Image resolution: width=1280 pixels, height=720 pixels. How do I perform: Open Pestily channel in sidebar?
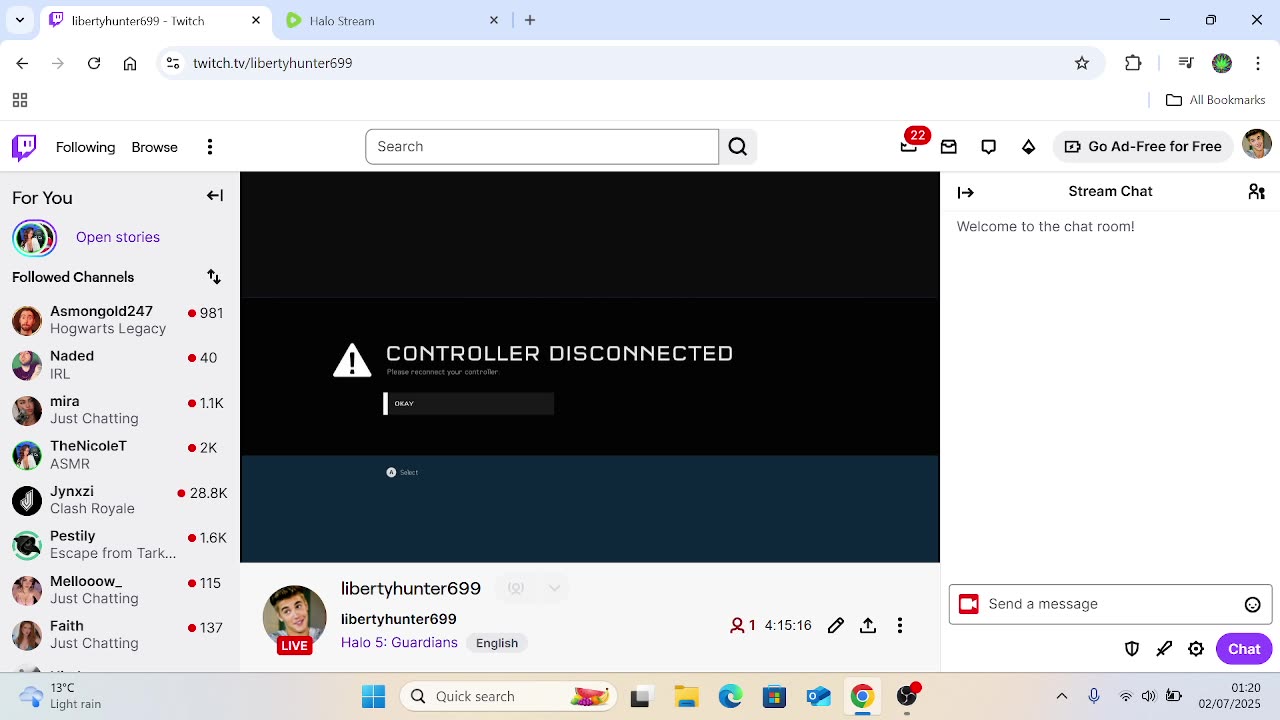[x=120, y=545]
